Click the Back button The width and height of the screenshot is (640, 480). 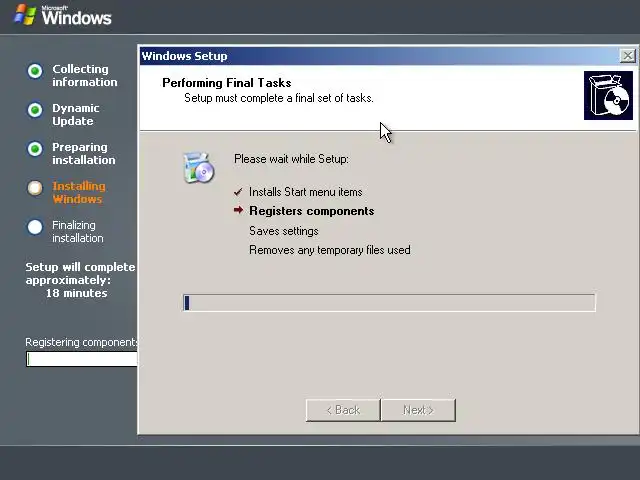343,410
